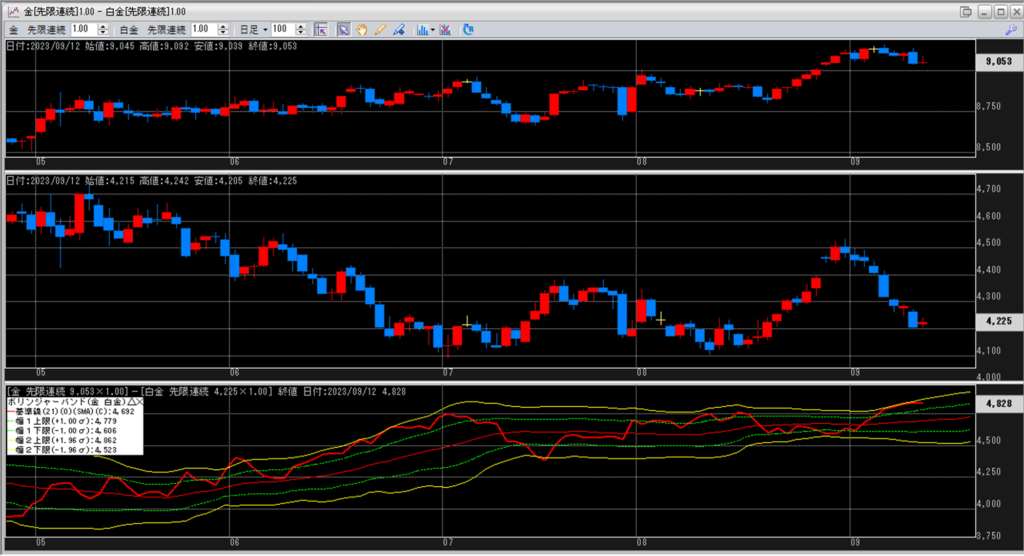The height and width of the screenshot is (556, 1024).
Task: Click the 金 symbol label in toolbar
Action: click(14, 29)
